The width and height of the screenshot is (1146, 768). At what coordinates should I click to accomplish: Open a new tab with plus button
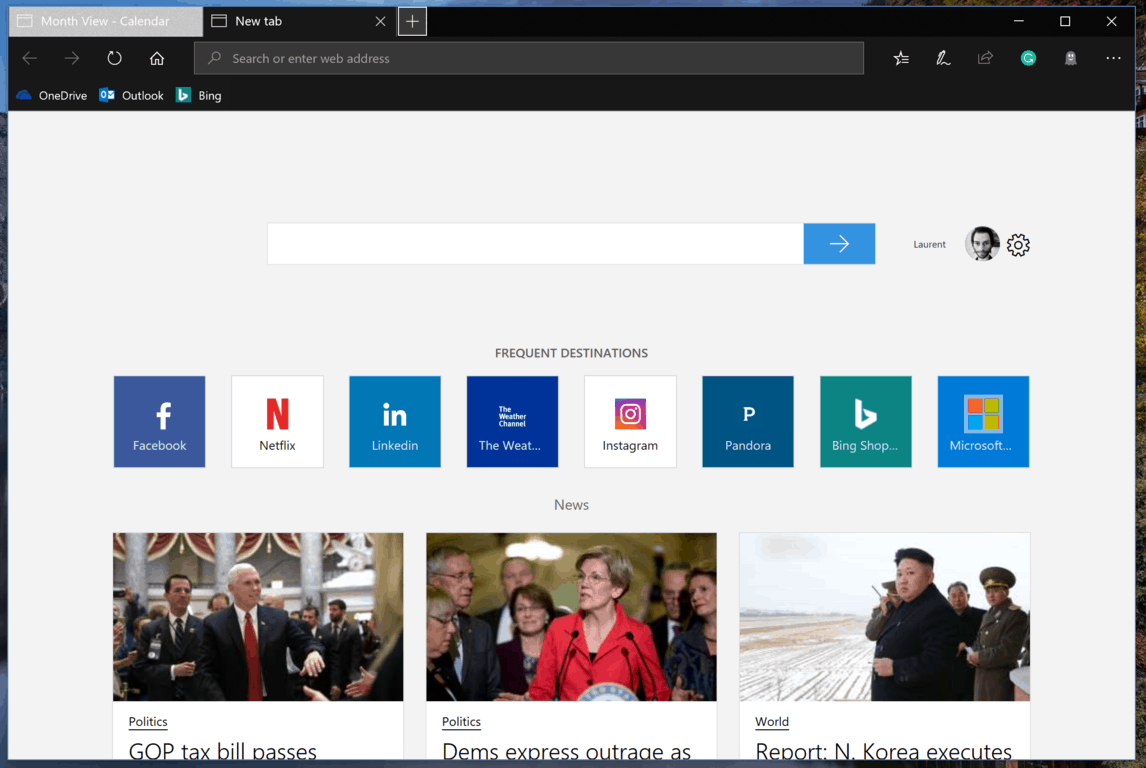point(412,21)
